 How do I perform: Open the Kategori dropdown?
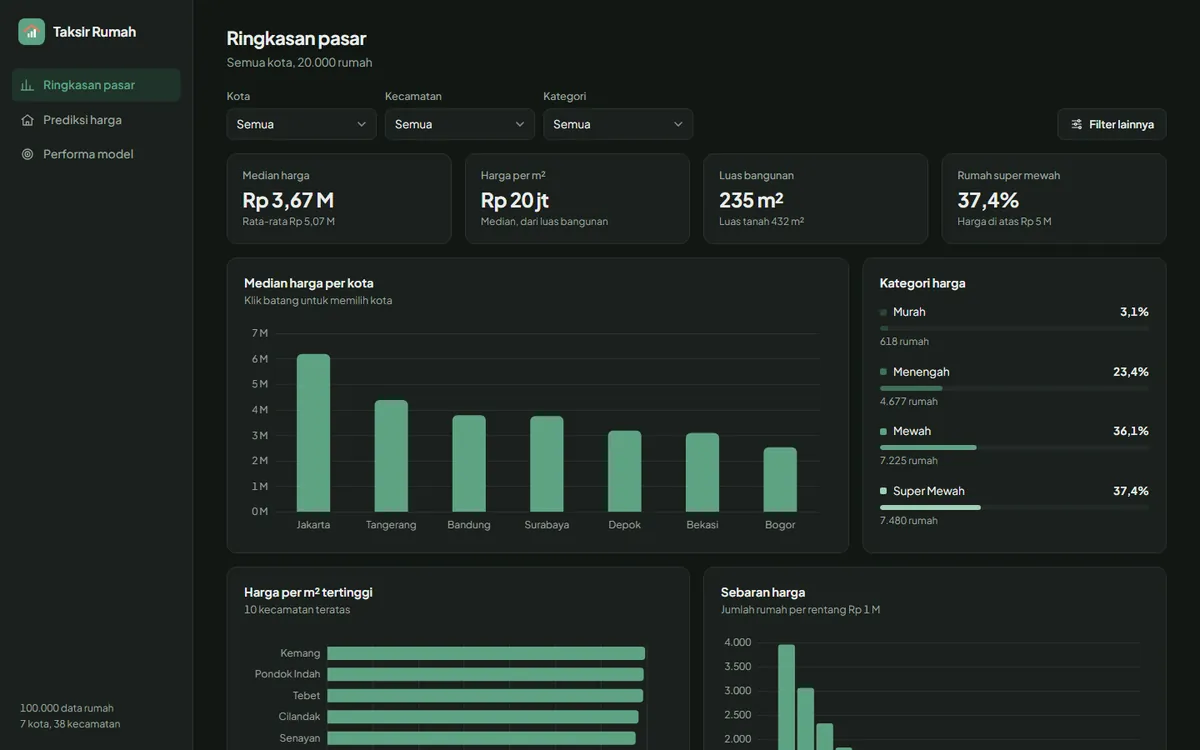[618, 124]
